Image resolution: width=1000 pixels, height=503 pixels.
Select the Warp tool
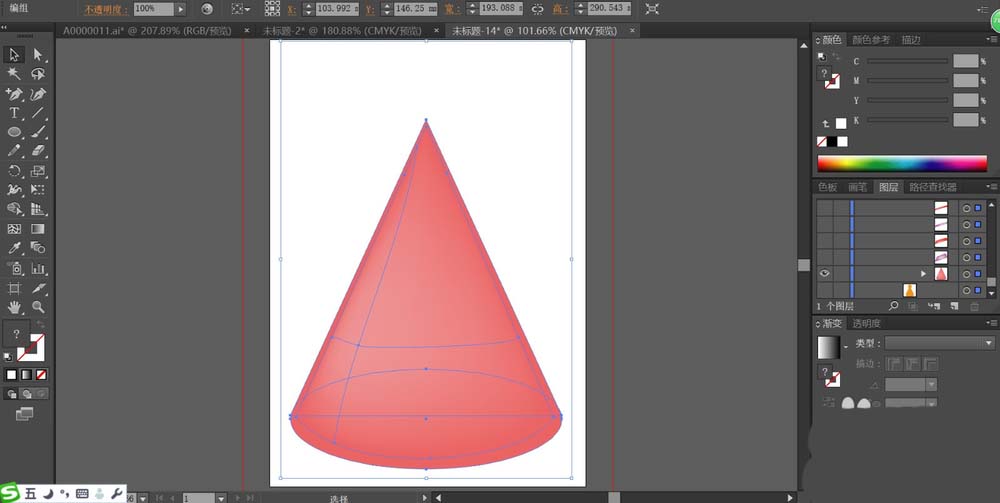tap(14, 190)
